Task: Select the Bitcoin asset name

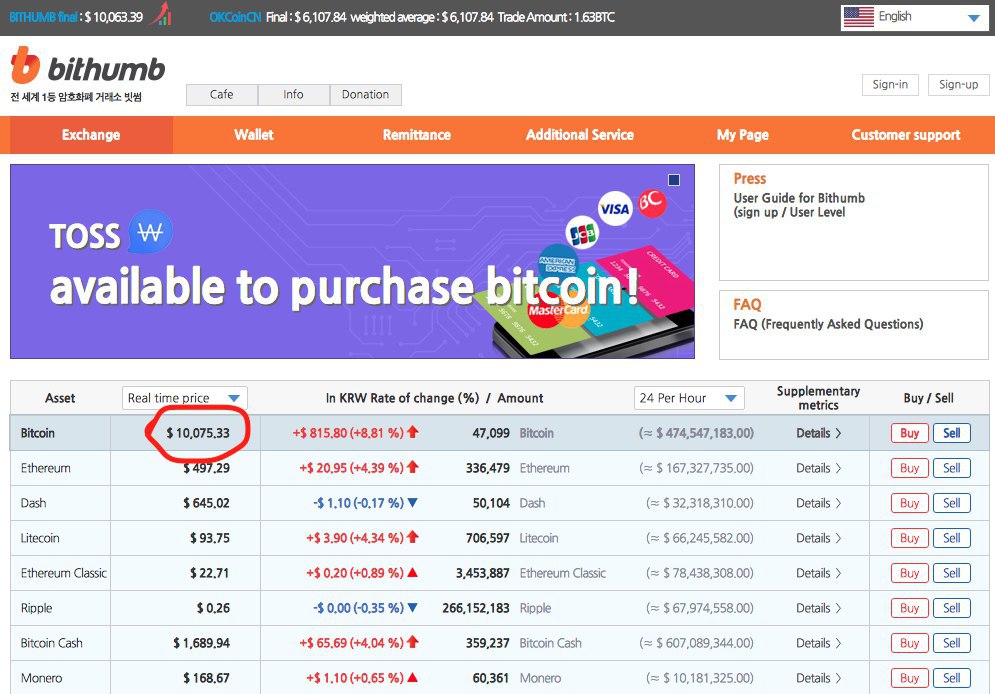Action: [37, 433]
